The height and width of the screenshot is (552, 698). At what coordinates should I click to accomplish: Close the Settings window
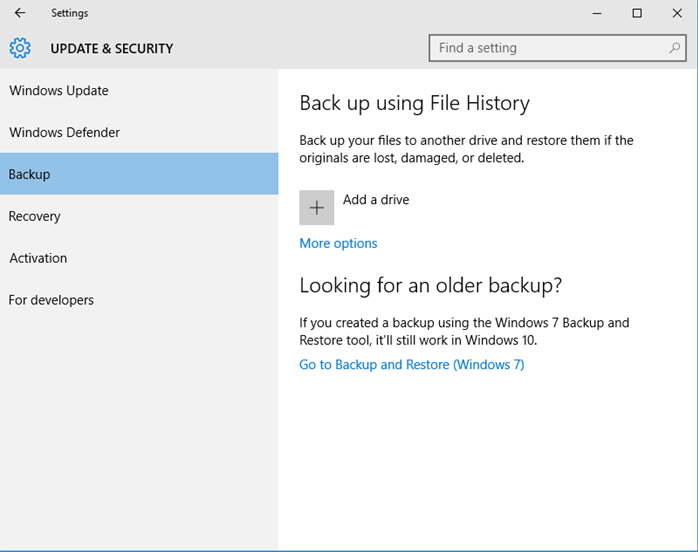click(x=677, y=13)
